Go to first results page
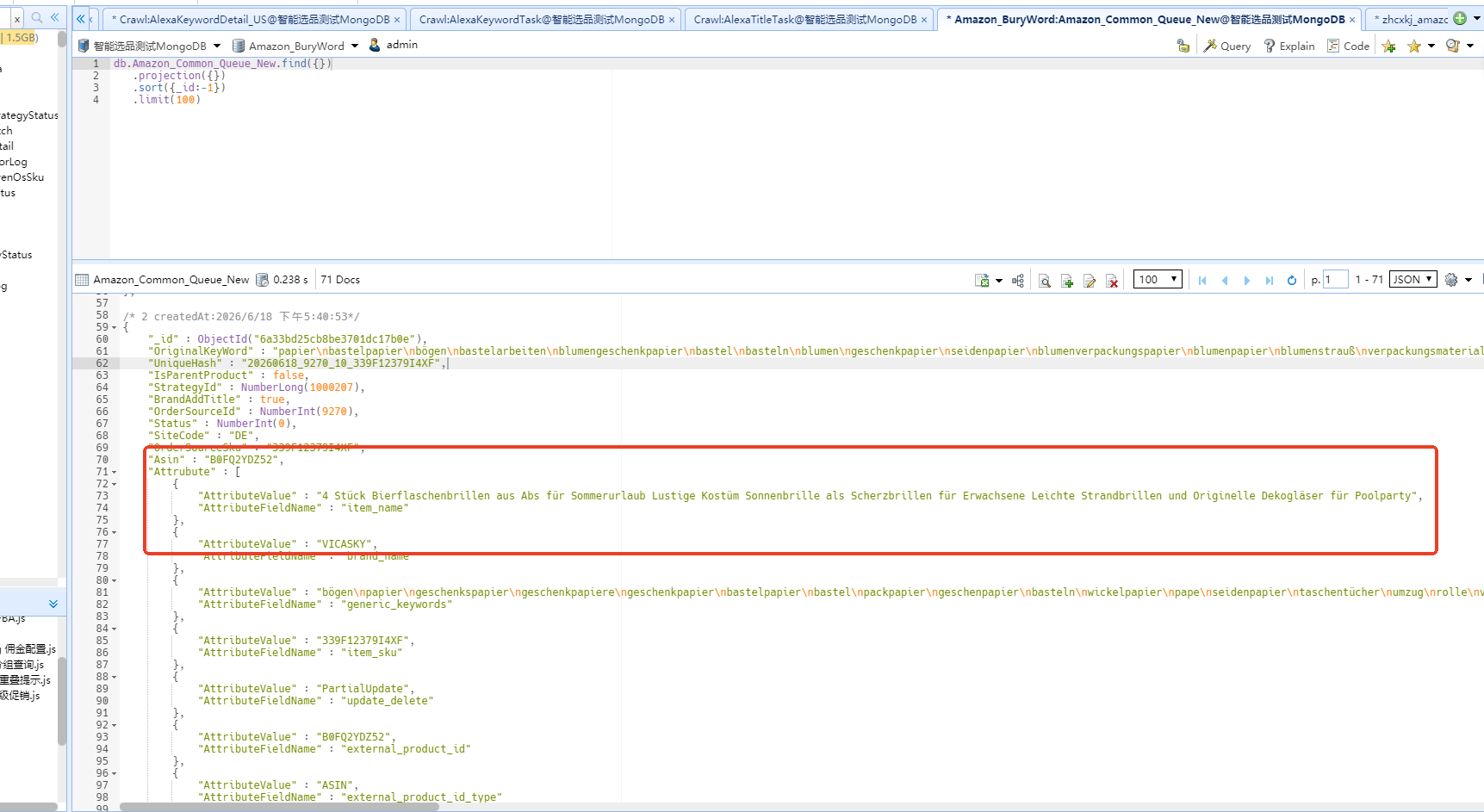1484x812 pixels. click(x=1202, y=280)
